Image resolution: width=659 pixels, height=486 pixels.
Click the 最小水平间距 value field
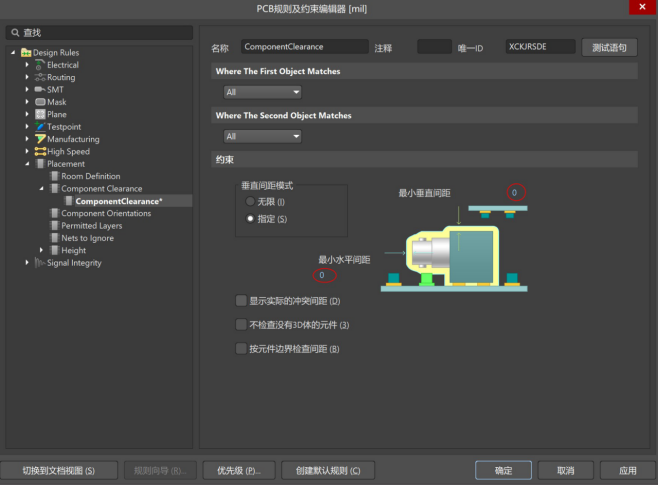click(x=322, y=275)
